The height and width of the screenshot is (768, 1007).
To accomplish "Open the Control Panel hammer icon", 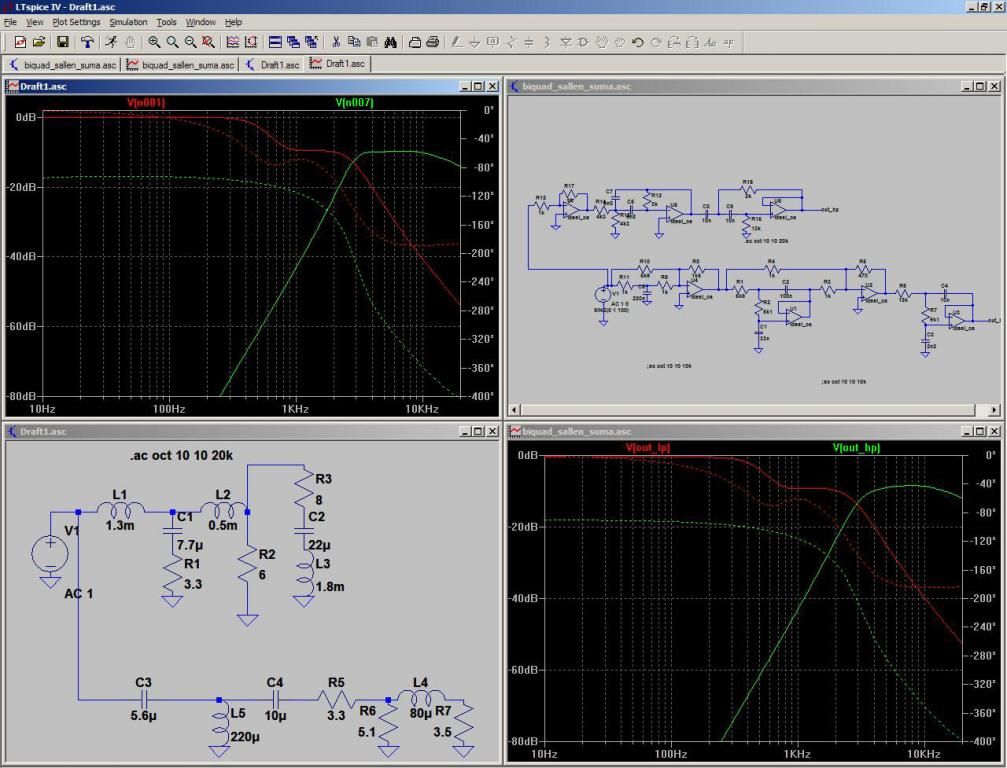I will click(x=87, y=42).
